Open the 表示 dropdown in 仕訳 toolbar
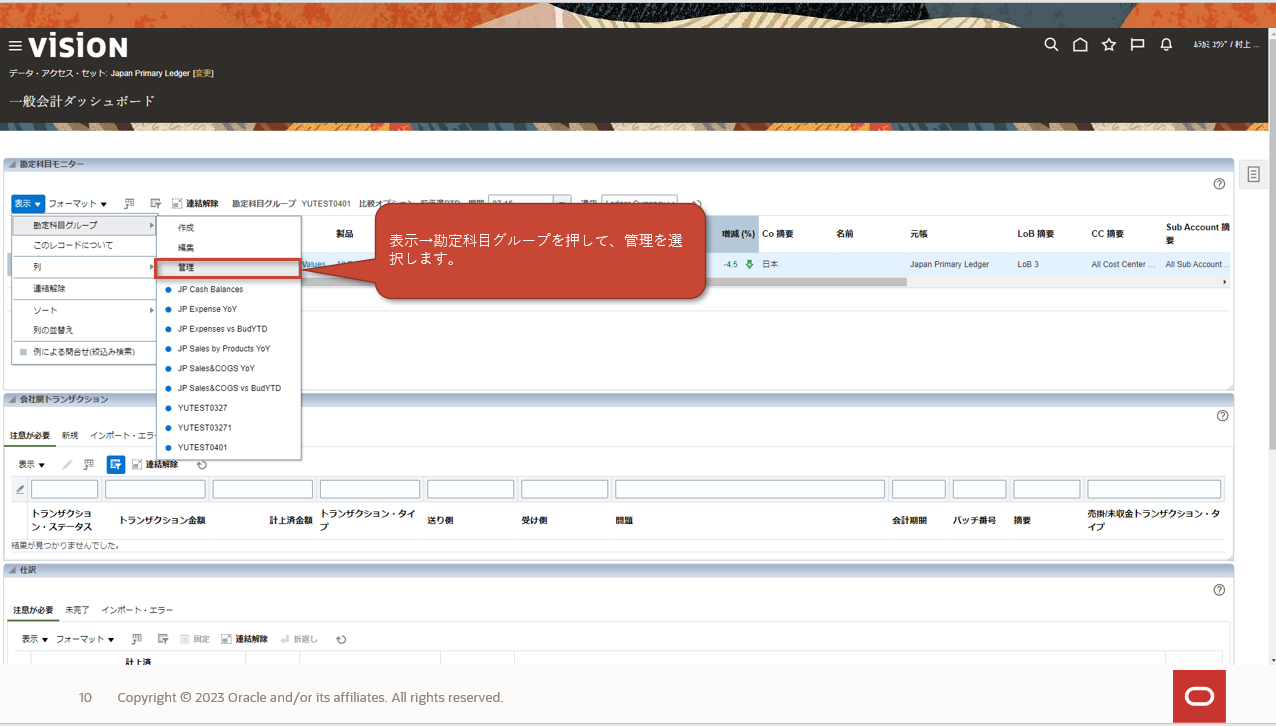The width and height of the screenshot is (1276, 726). [36, 639]
